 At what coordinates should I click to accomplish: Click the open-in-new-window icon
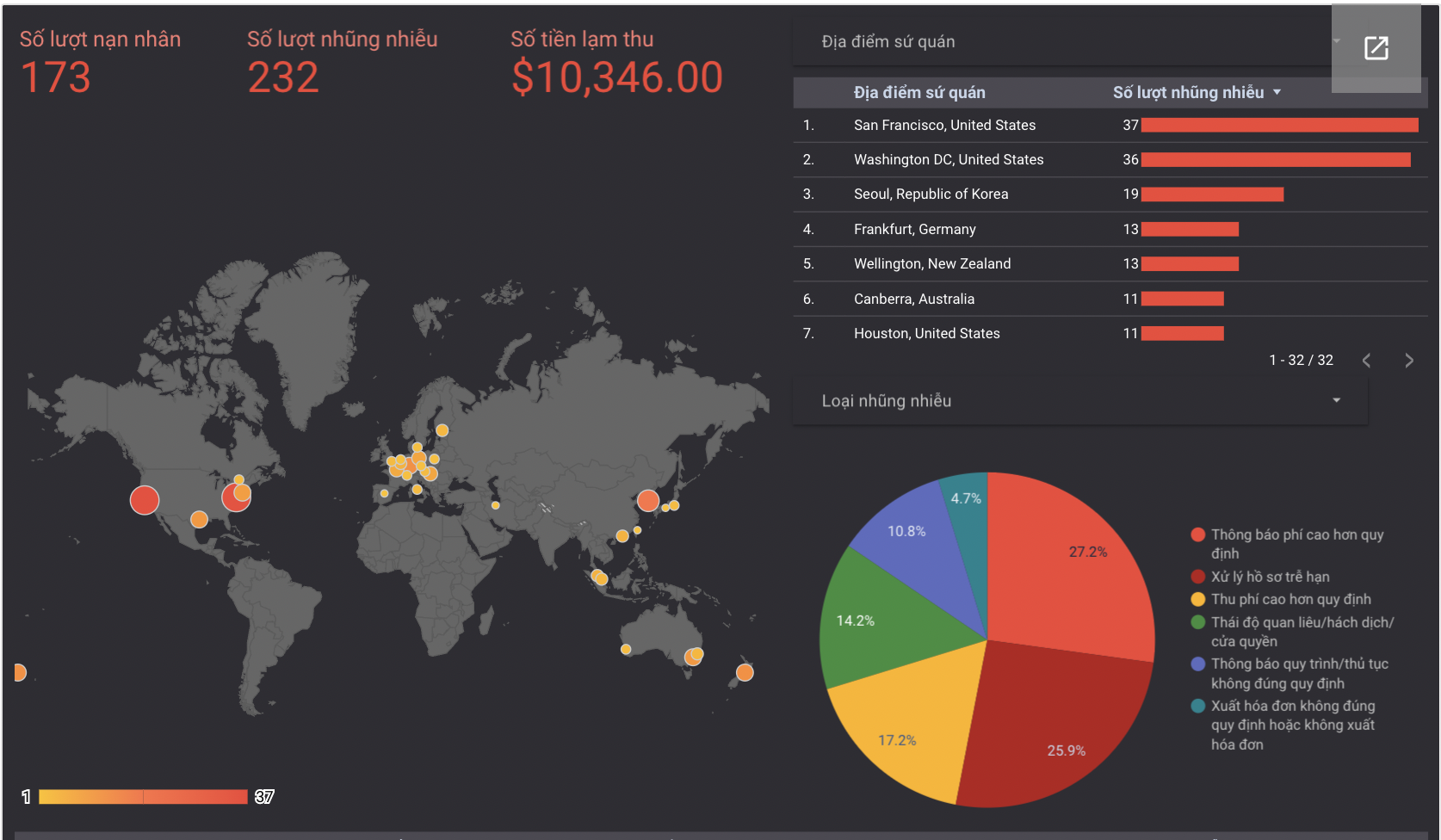pos(1376,48)
